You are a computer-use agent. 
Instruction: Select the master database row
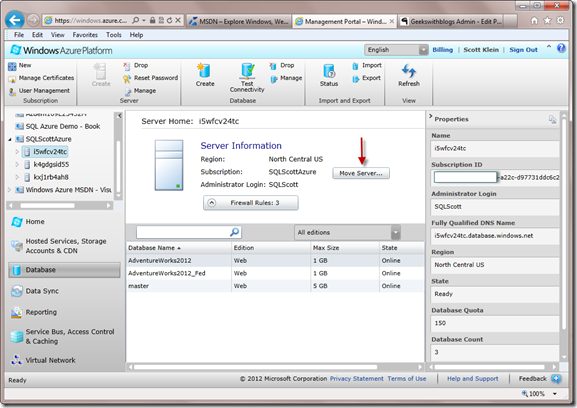pos(275,286)
